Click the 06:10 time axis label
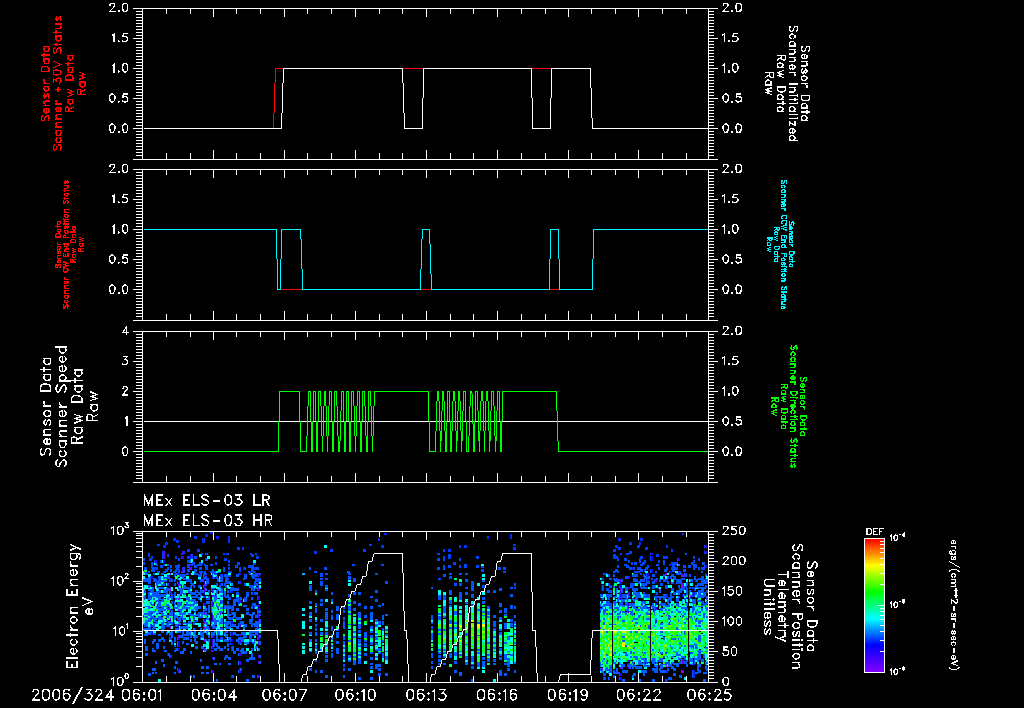This screenshot has height=708, width=1024. pos(356,695)
